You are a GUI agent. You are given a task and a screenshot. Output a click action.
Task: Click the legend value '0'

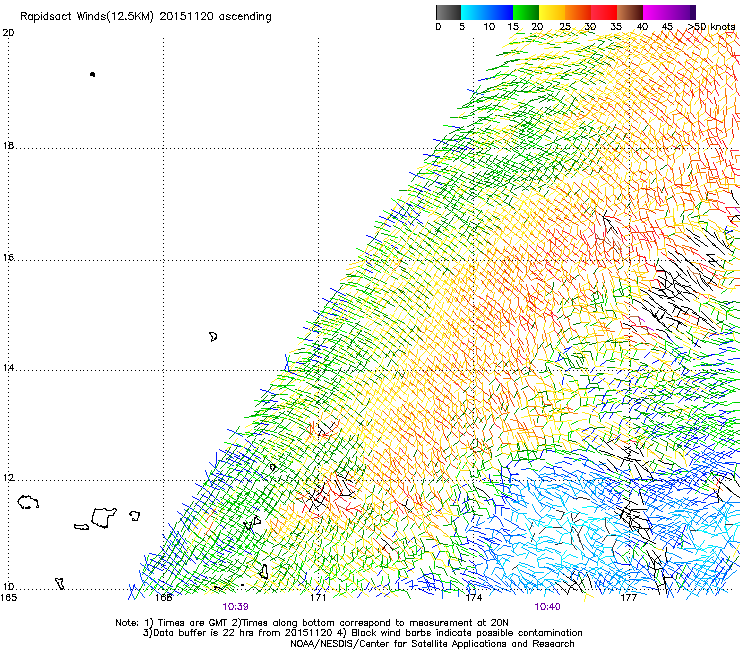(x=438, y=27)
